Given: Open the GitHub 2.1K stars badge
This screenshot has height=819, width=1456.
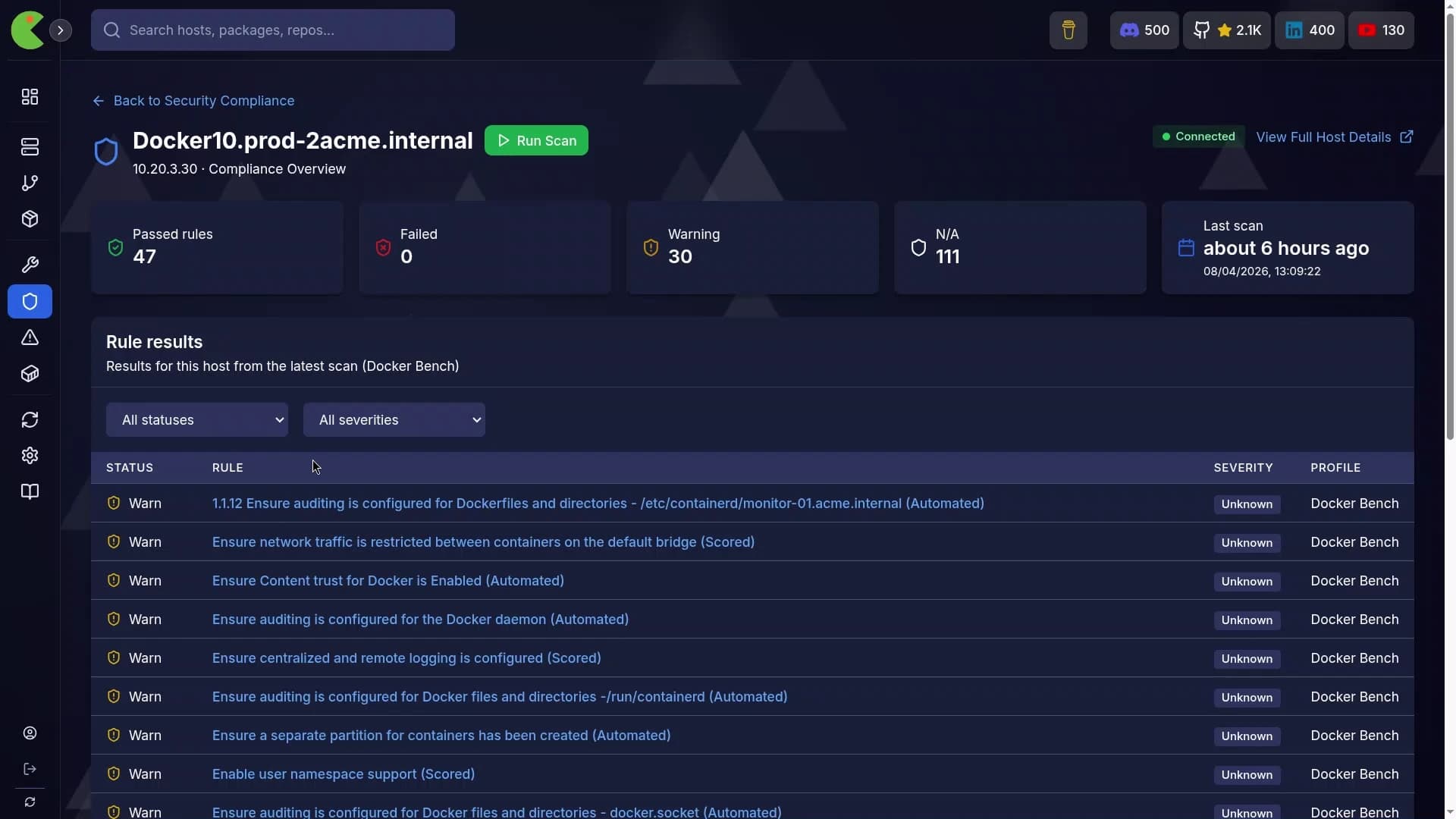Looking at the screenshot, I should 1227,30.
